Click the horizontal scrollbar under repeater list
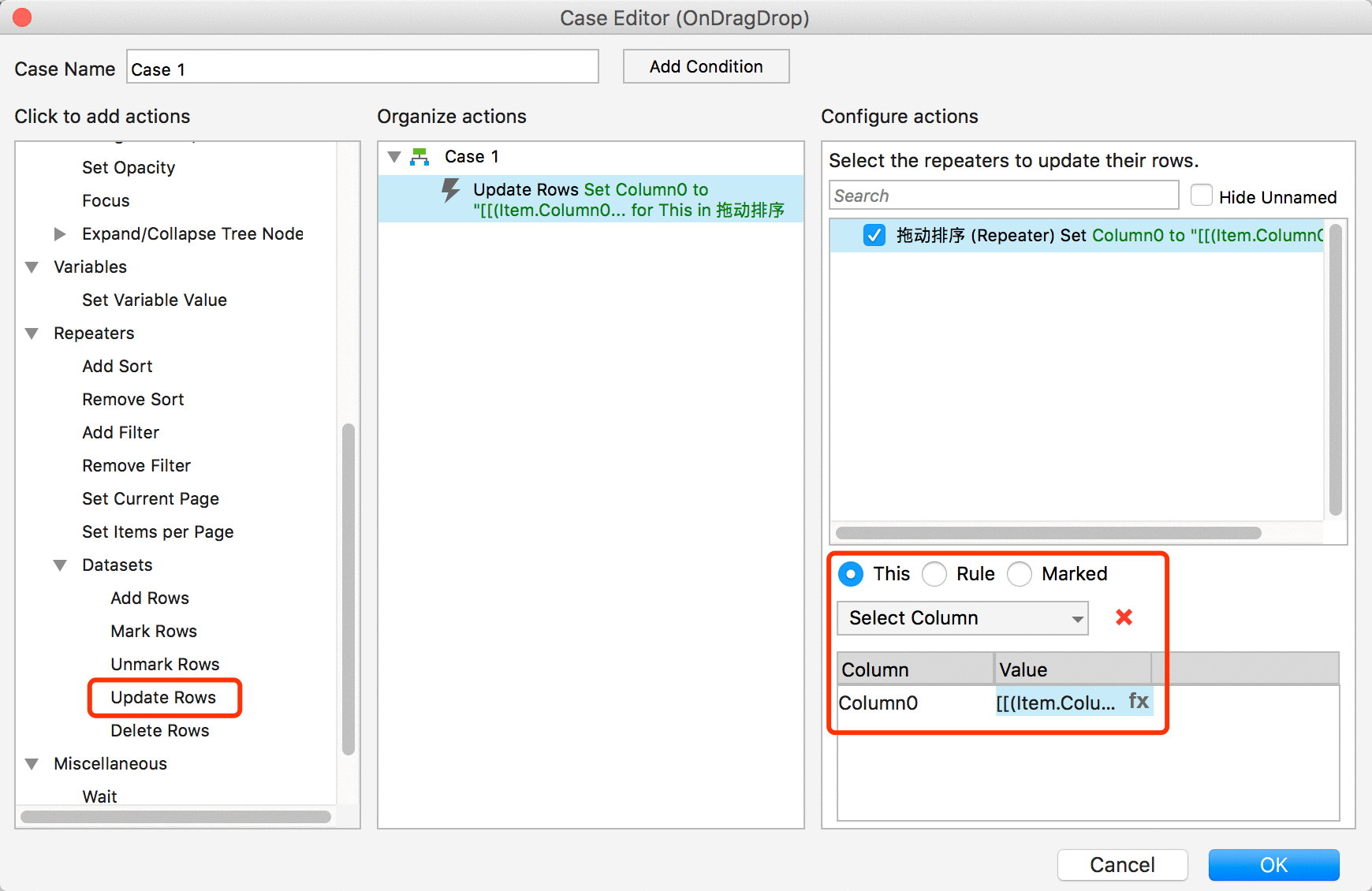The width and height of the screenshot is (1372, 891). [1049, 533]
